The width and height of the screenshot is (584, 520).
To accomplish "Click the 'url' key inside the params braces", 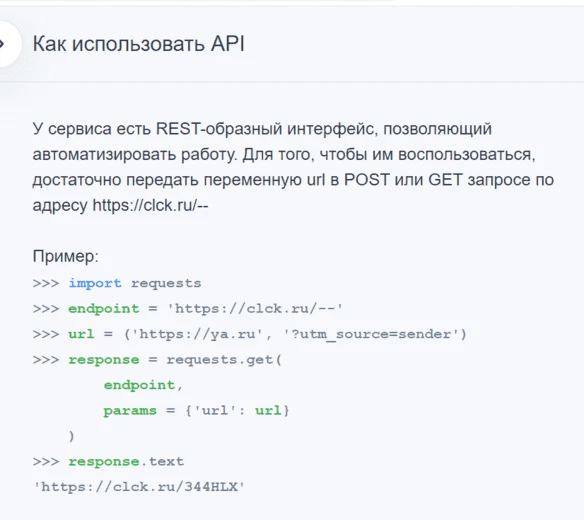I will [x=215, y=410].
